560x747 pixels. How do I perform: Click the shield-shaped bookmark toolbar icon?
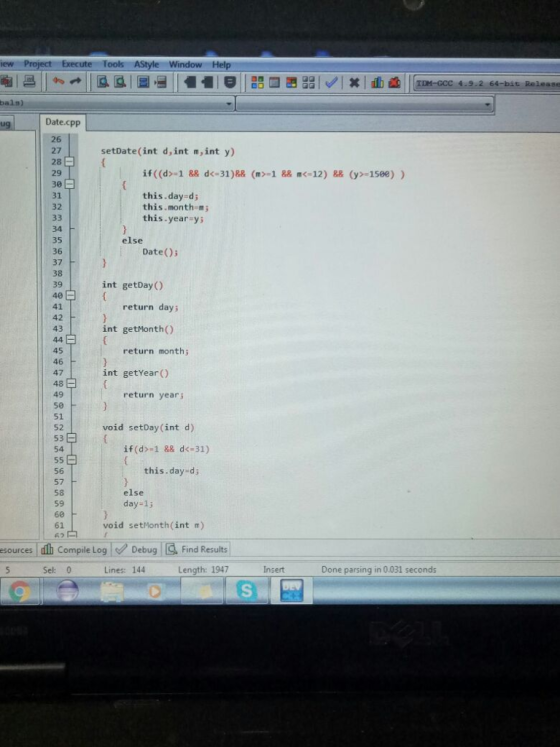[230, 82]
